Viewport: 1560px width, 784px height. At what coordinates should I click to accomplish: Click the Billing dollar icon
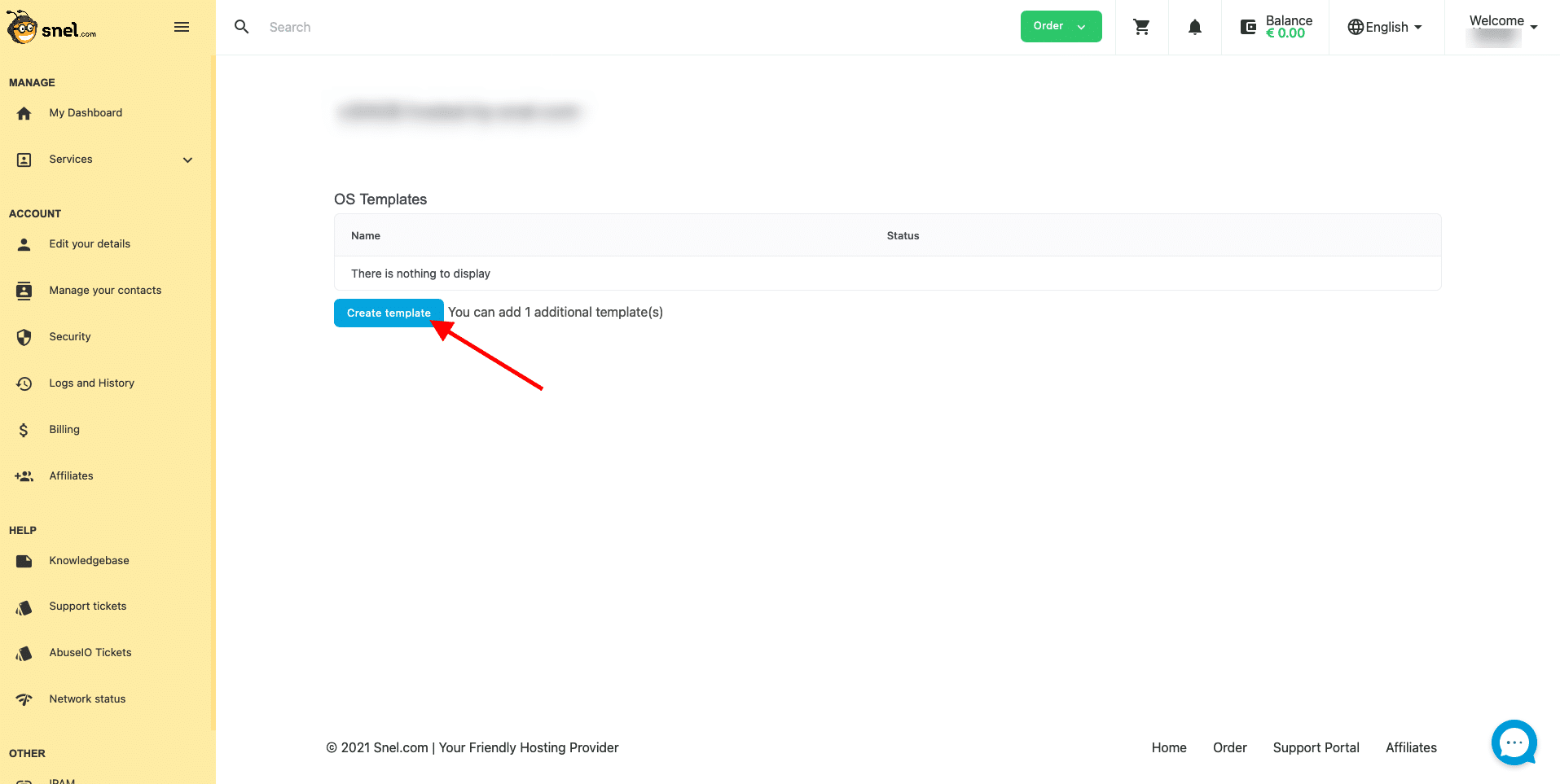tap(24, 430)
